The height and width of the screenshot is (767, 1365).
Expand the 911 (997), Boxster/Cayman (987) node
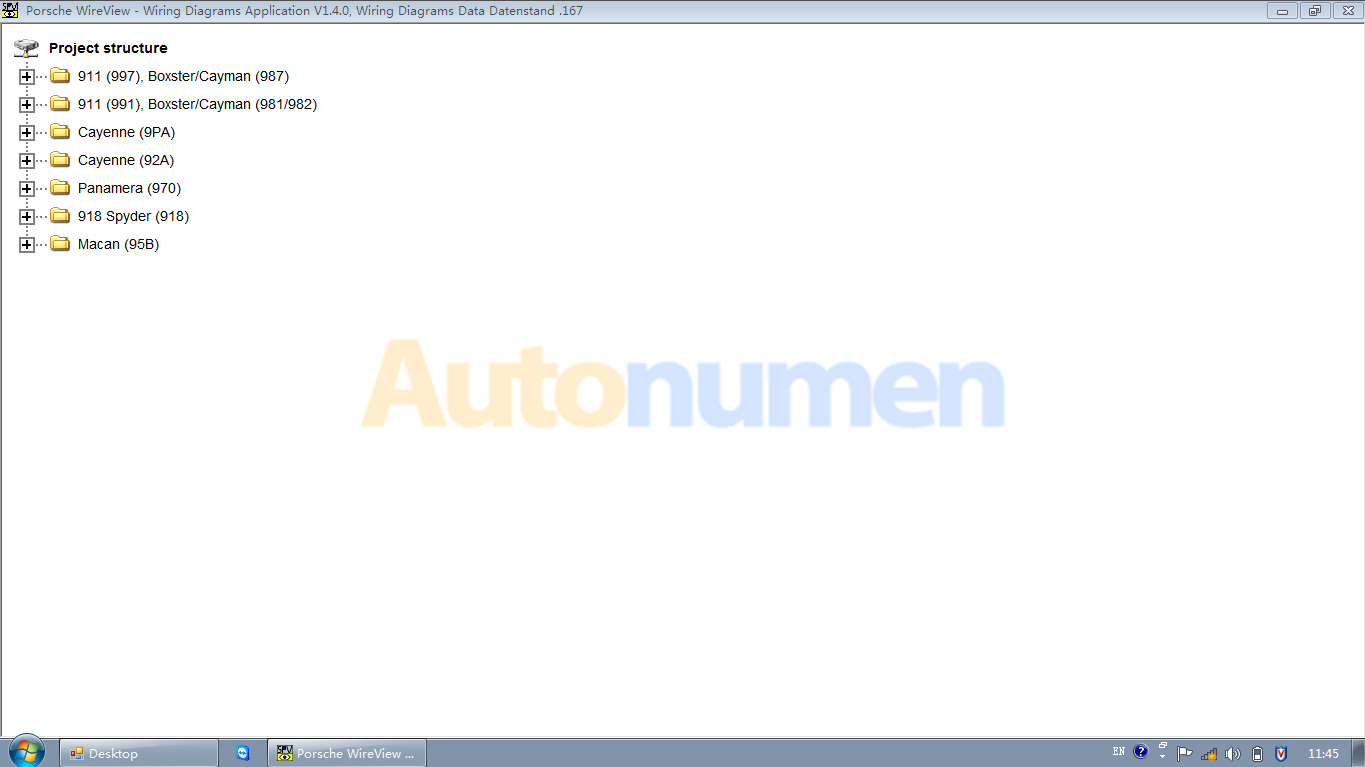point(27,76)
